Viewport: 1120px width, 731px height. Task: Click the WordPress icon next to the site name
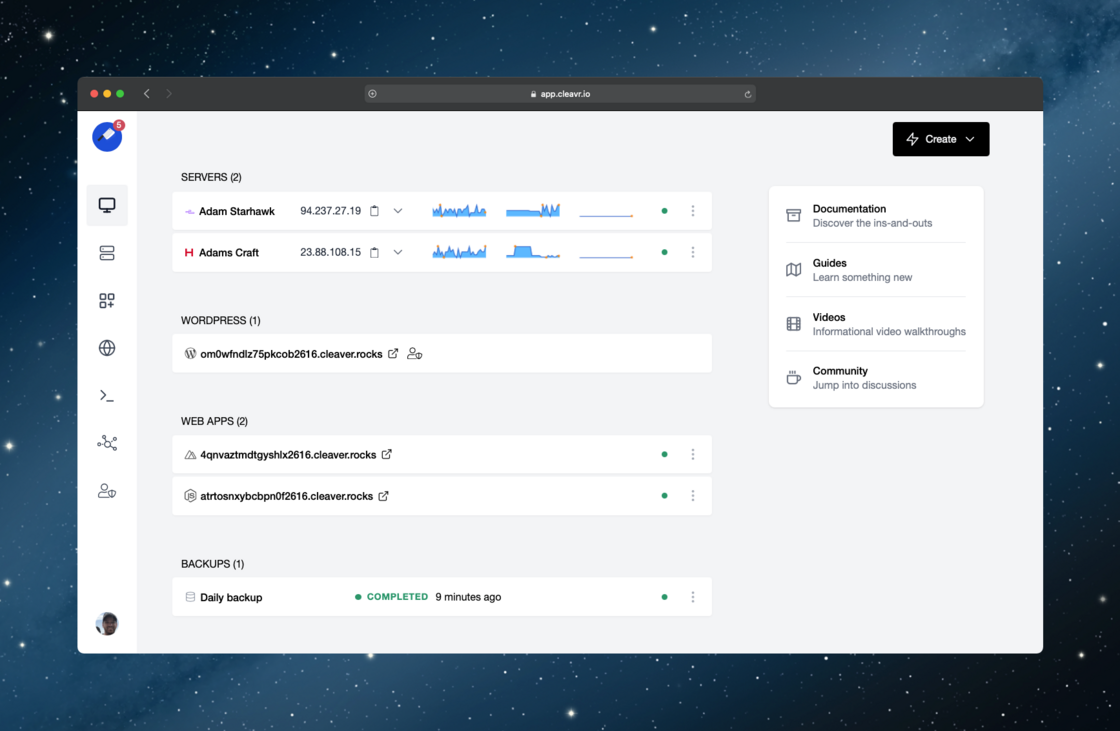[190, 352]
